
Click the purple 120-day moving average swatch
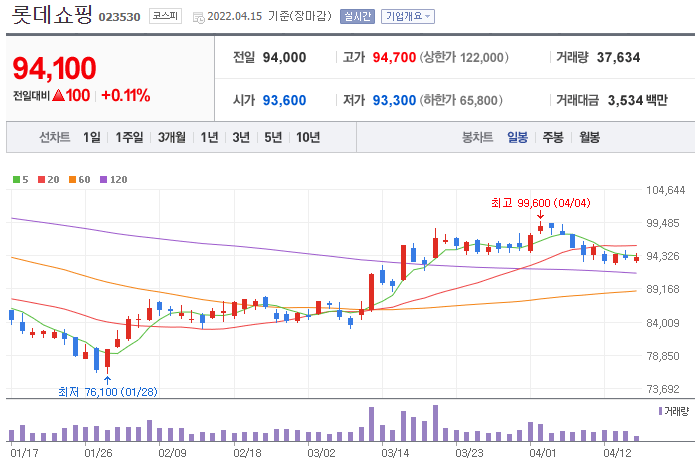point(104,180)
